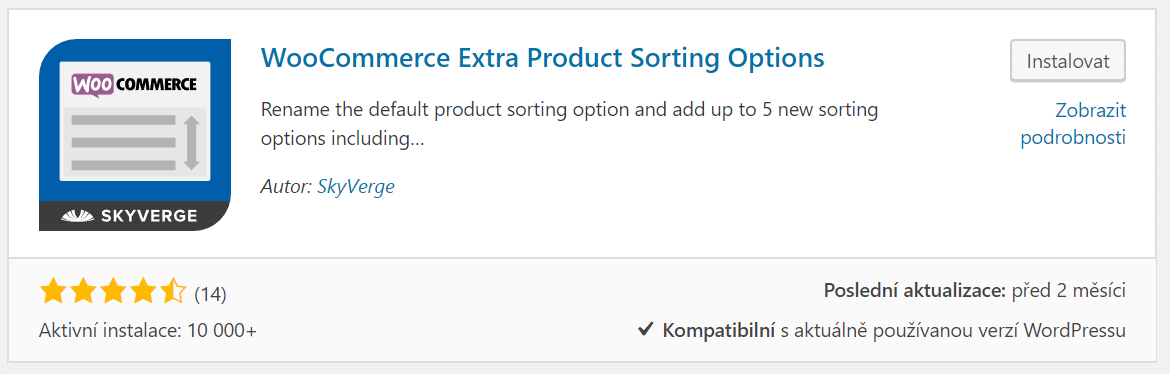Select the second rating star
1170x374 pixels.
point(83,291)
